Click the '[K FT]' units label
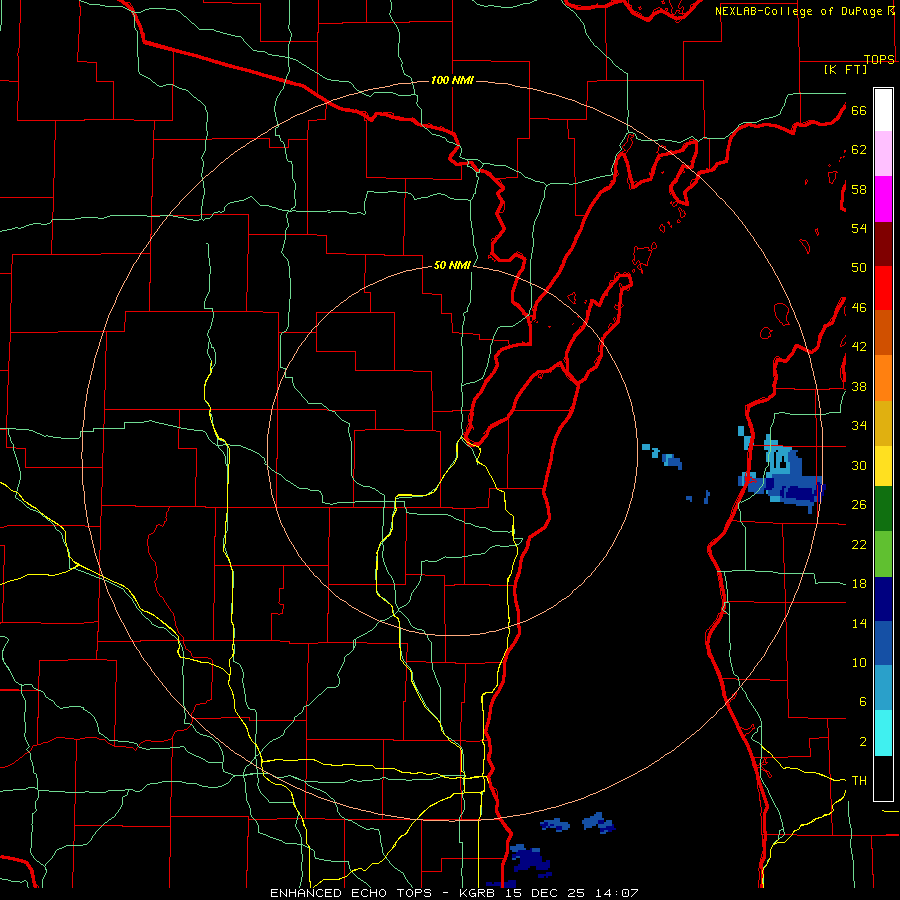The height and width of the screenshot is (900, 900). (x=845, y=70)
